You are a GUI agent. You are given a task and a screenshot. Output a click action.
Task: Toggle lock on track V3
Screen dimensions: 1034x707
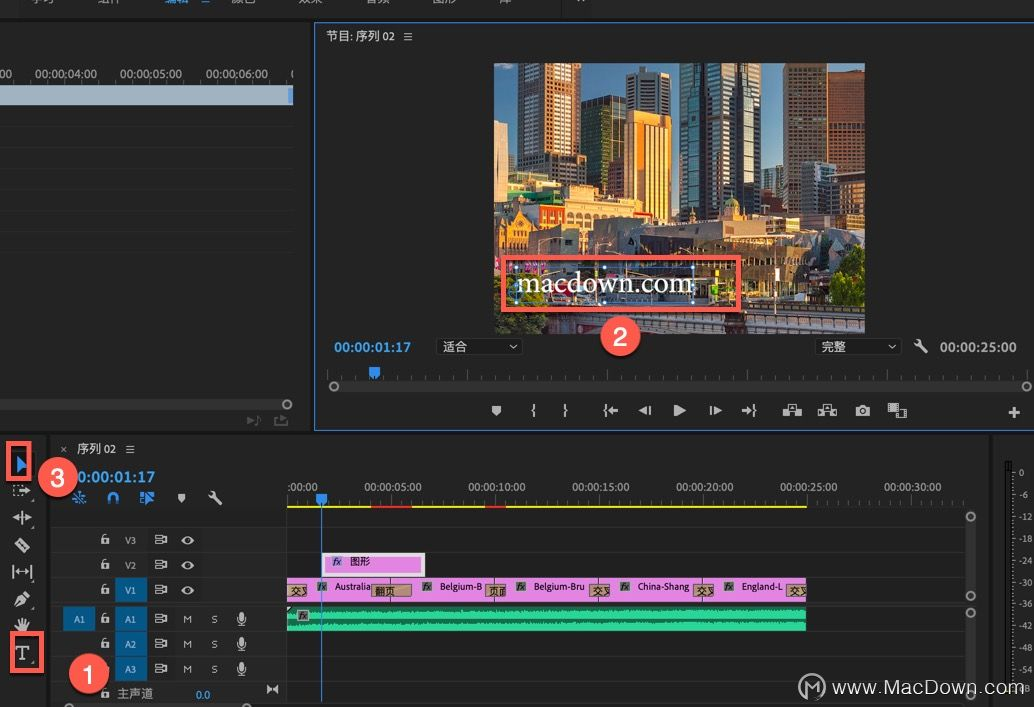[105, 539]
